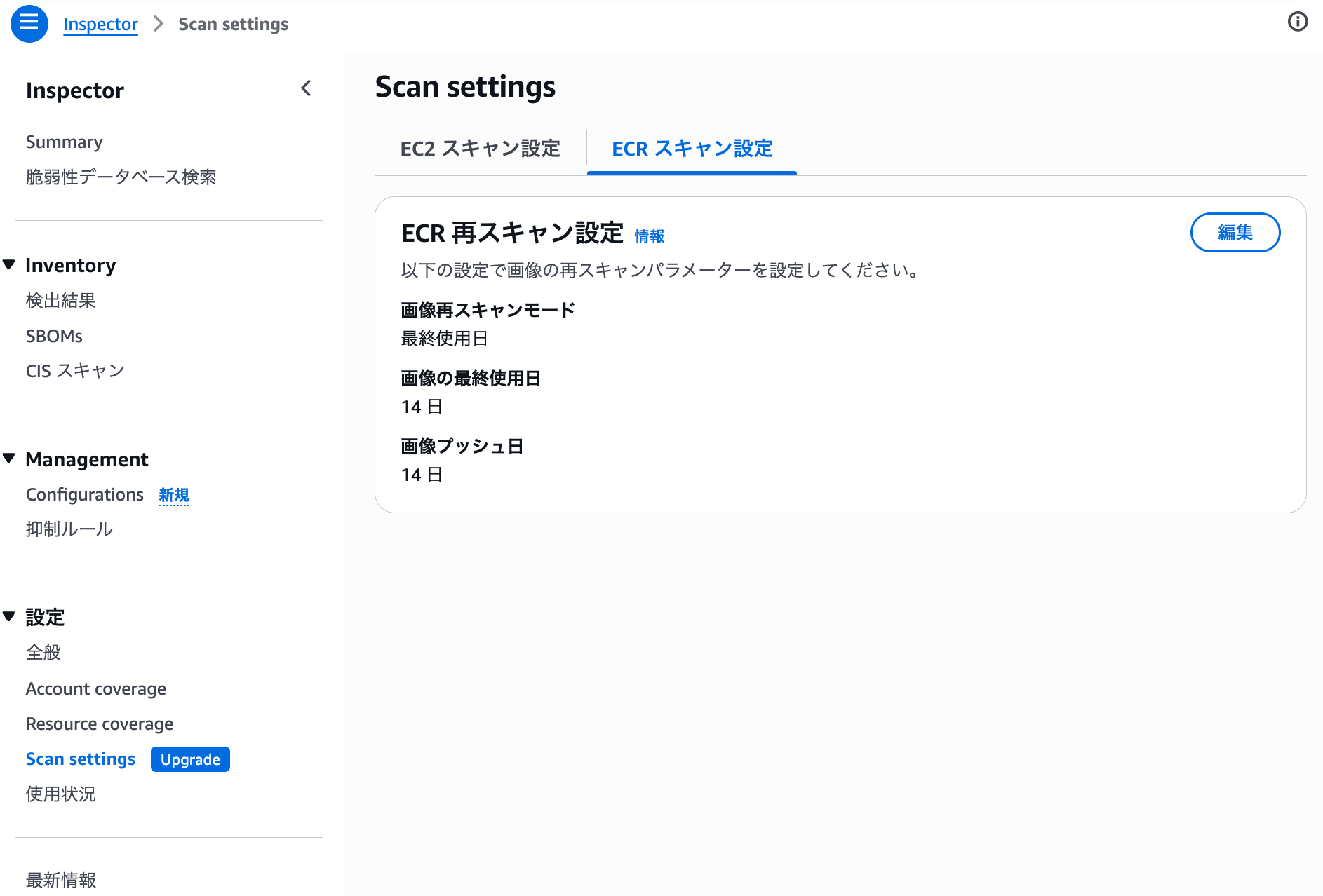
Task: Open 検出結果 under Inventory
Action: pyautogui.click(x=61, y=301)
